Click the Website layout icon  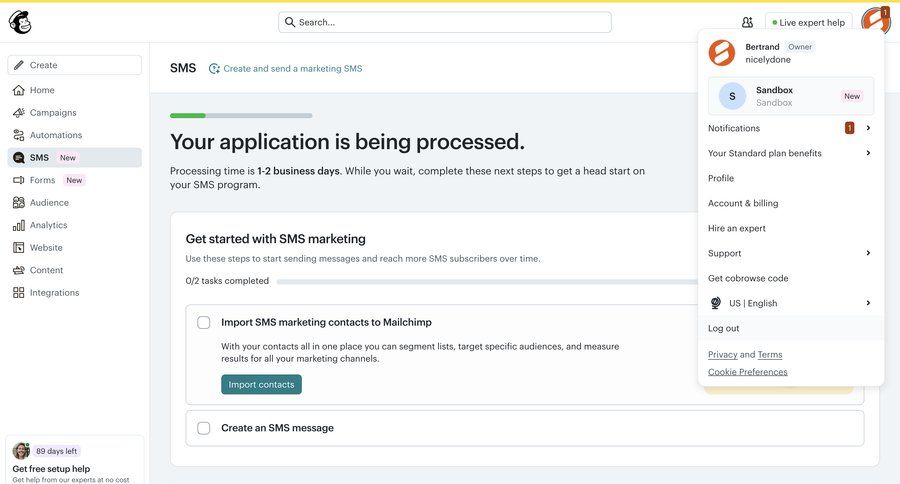pos(18,247)
